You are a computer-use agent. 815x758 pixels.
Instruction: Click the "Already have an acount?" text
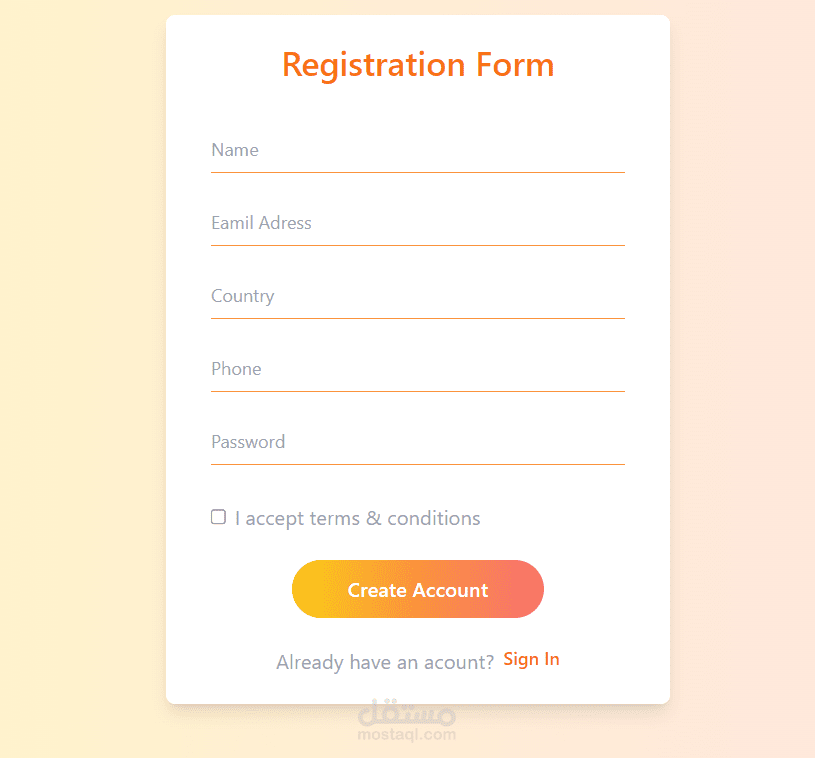pyautogui.click(x=385, y=662)
